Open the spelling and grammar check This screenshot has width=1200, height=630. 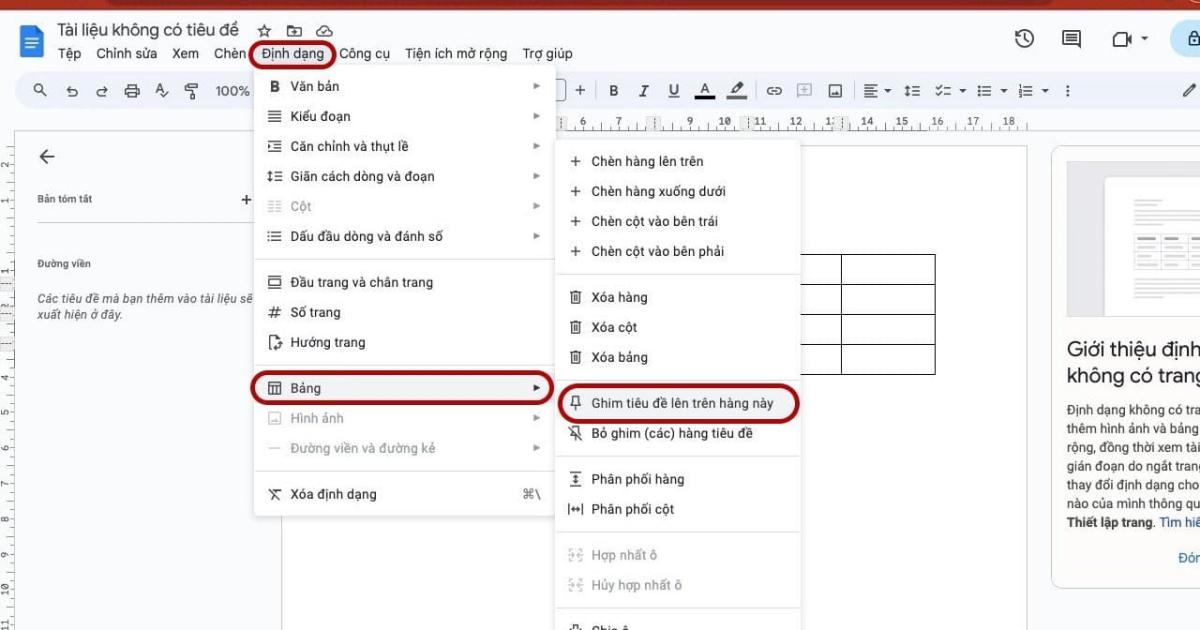click(x=162, y=90)
